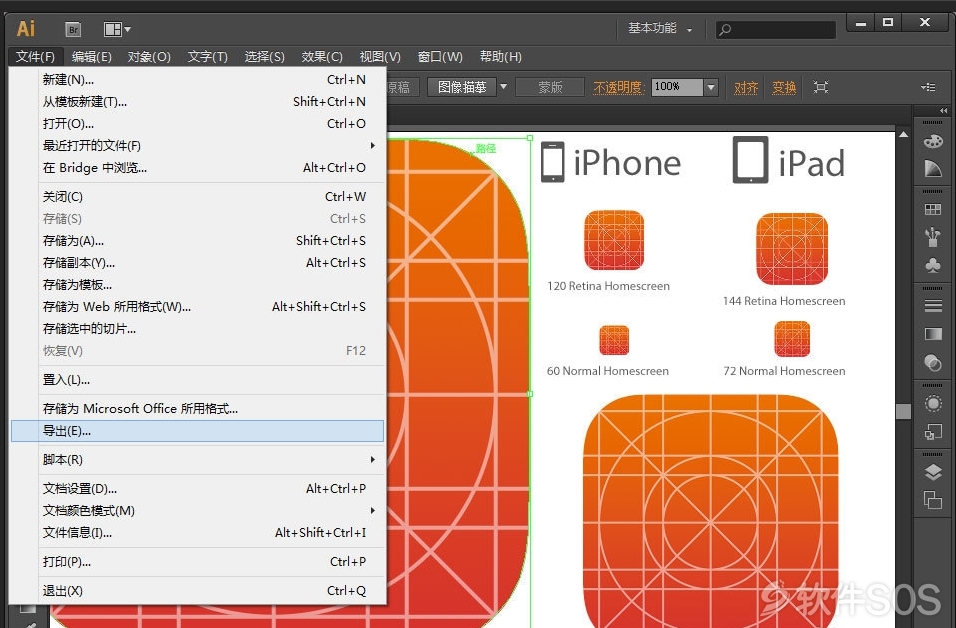Open the 窗口(W) menu

point(440,57)
